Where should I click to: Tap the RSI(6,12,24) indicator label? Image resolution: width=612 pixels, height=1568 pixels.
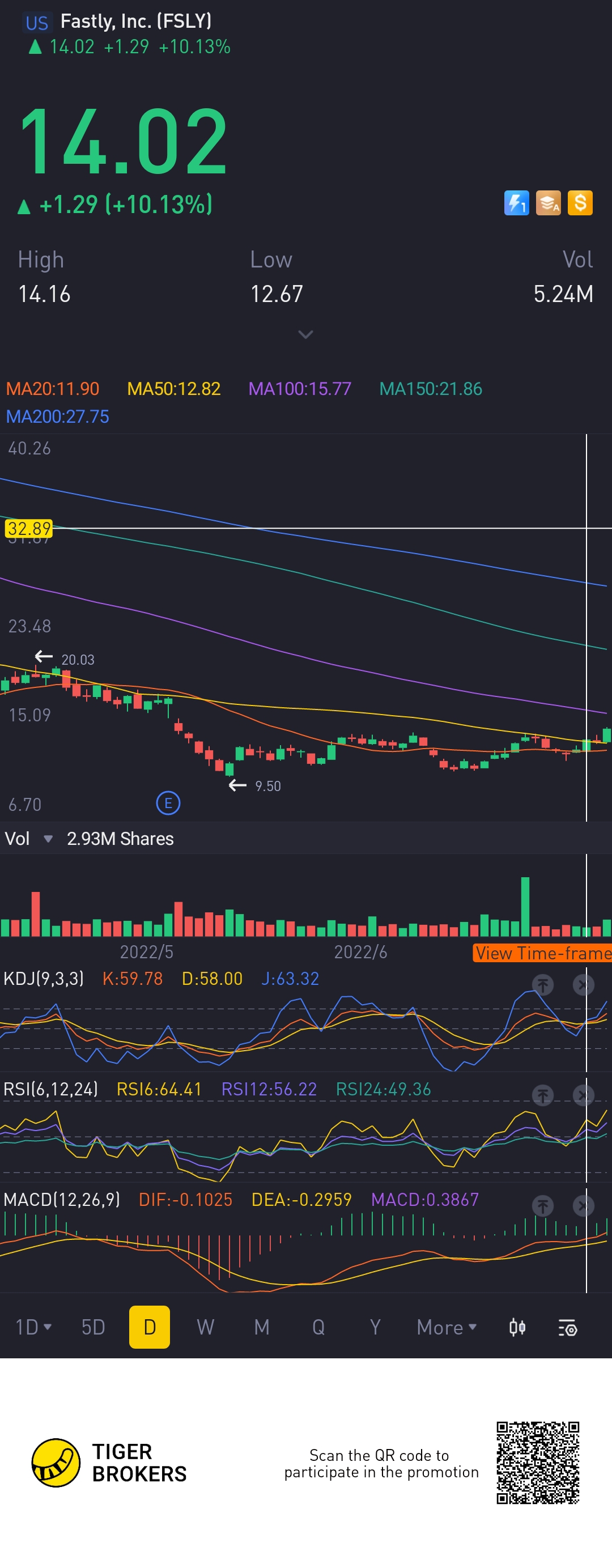tap(50, 1089)
